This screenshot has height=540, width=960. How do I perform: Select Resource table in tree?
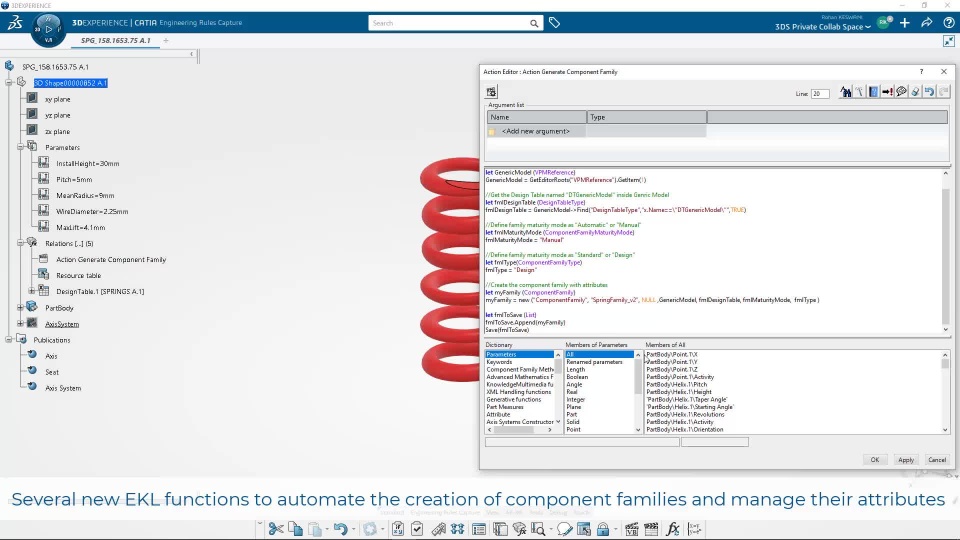[78, 276]
